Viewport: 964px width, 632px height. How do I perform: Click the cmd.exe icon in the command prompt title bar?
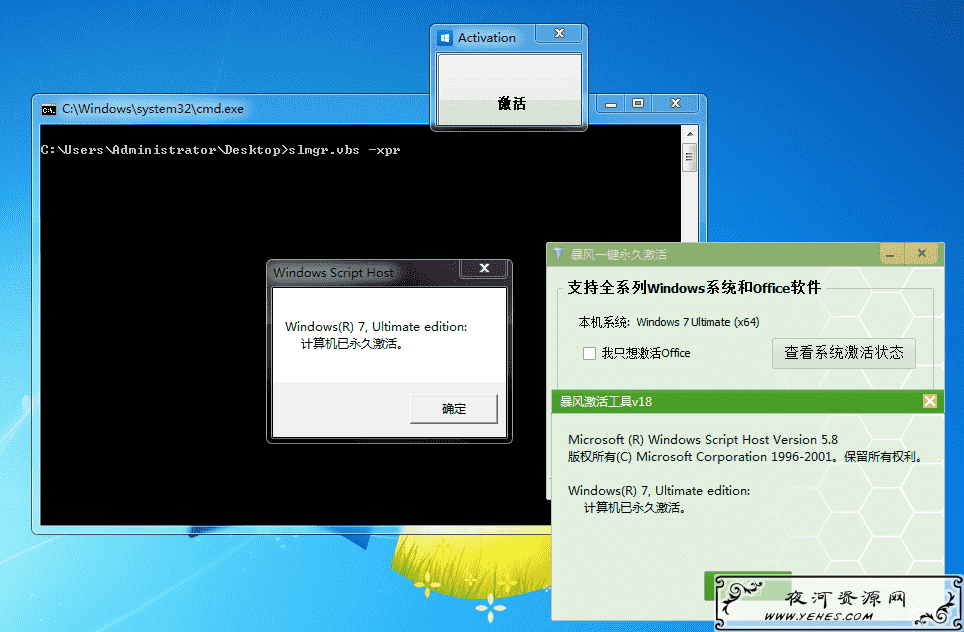pos(49,109)
